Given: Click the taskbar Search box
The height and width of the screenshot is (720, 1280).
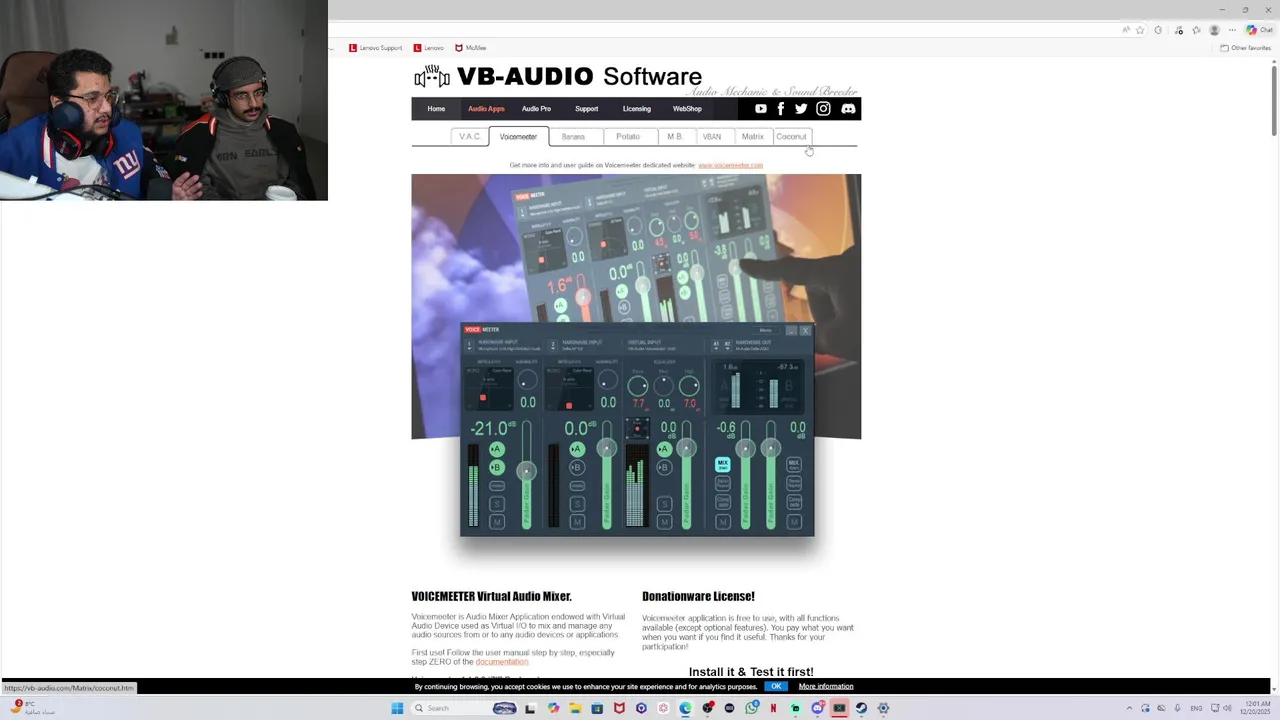Looking at the screenshot, I should click(x=464, y=708).
